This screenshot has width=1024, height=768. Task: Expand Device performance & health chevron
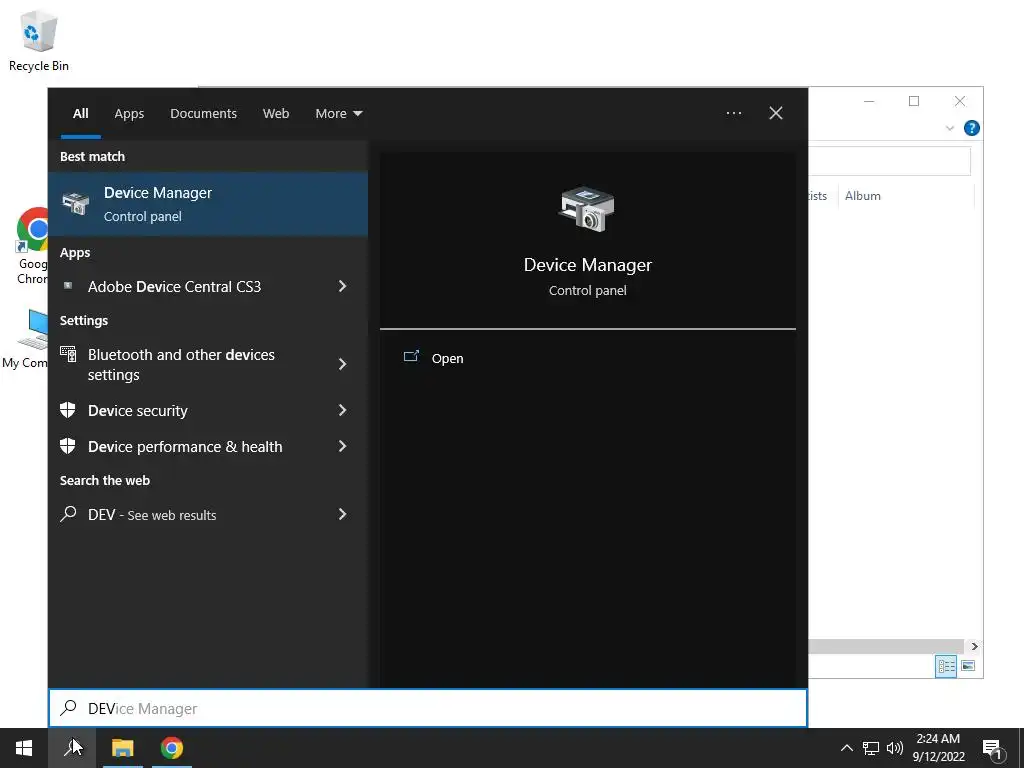(342, 446)
